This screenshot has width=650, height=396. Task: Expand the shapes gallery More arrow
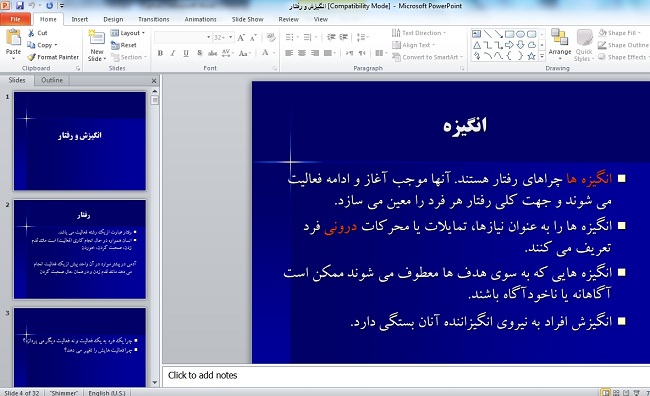click(x=542, y=56)
